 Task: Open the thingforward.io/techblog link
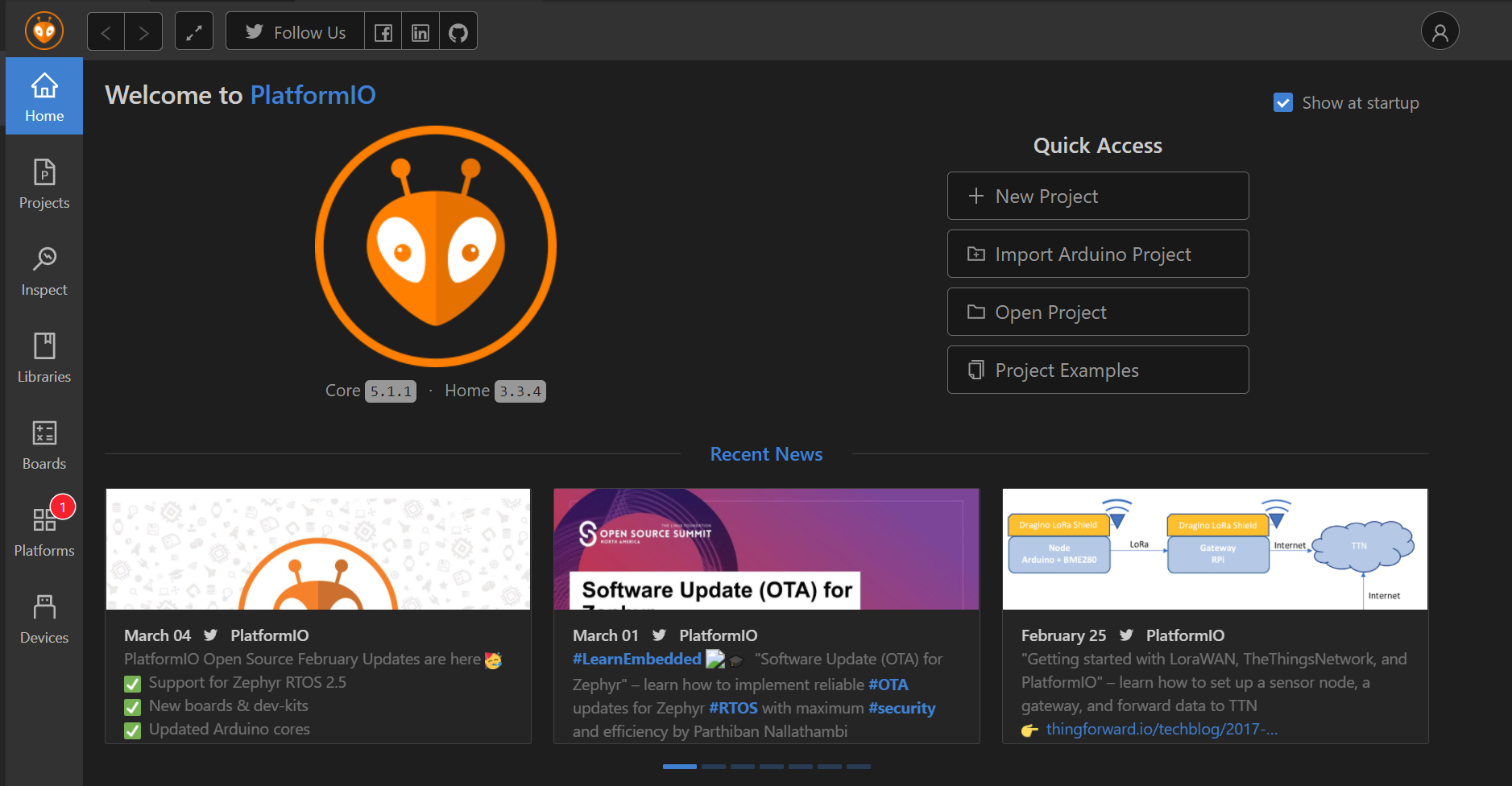1162,729
